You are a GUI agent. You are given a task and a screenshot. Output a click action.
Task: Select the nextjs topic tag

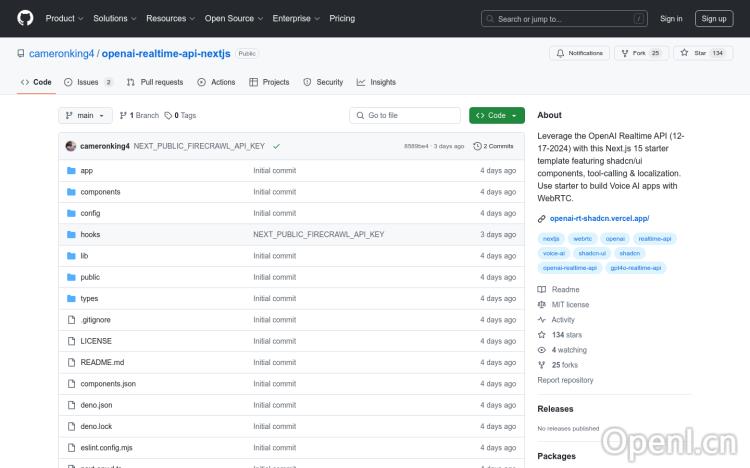pyautogui.click(x=551, y=239)
